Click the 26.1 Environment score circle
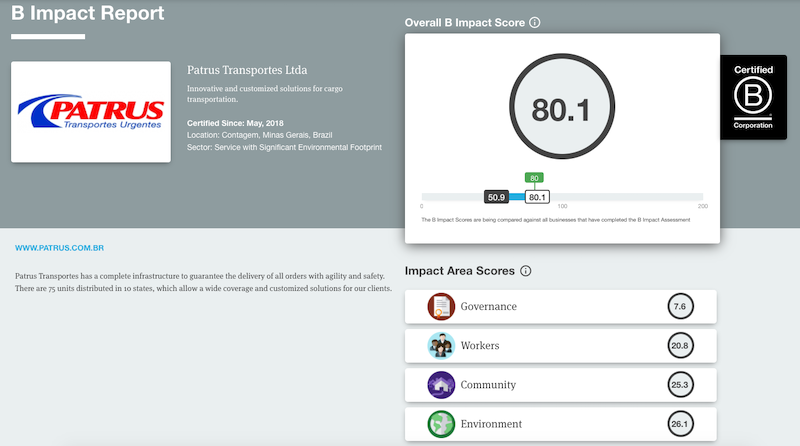Screen dimensions: 800x446 pyautogui.click(x=680, y=424)
